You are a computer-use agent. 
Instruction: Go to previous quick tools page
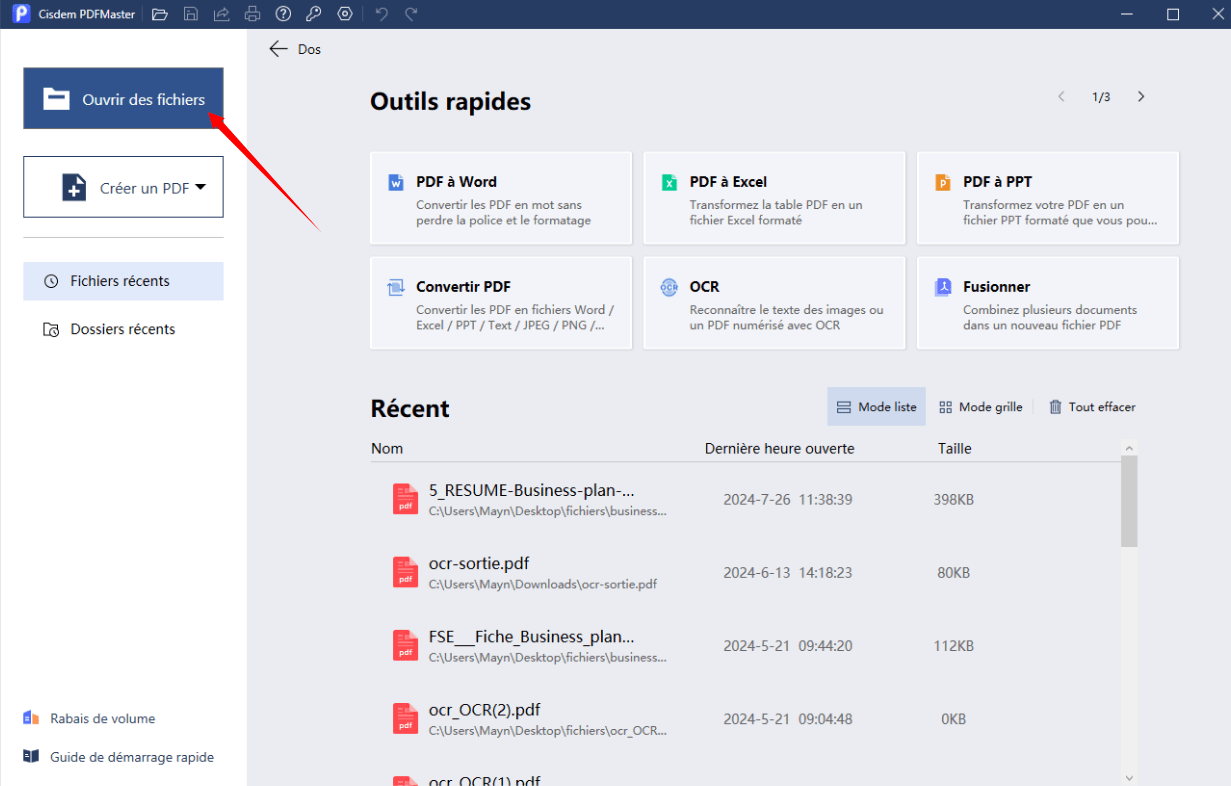[x=1061, y=97]
